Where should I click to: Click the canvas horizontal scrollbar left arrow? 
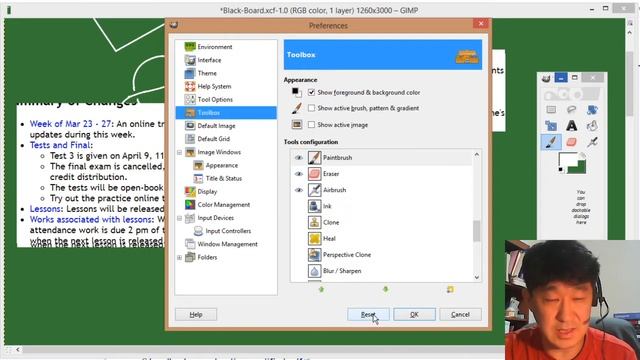pos(18,350)
